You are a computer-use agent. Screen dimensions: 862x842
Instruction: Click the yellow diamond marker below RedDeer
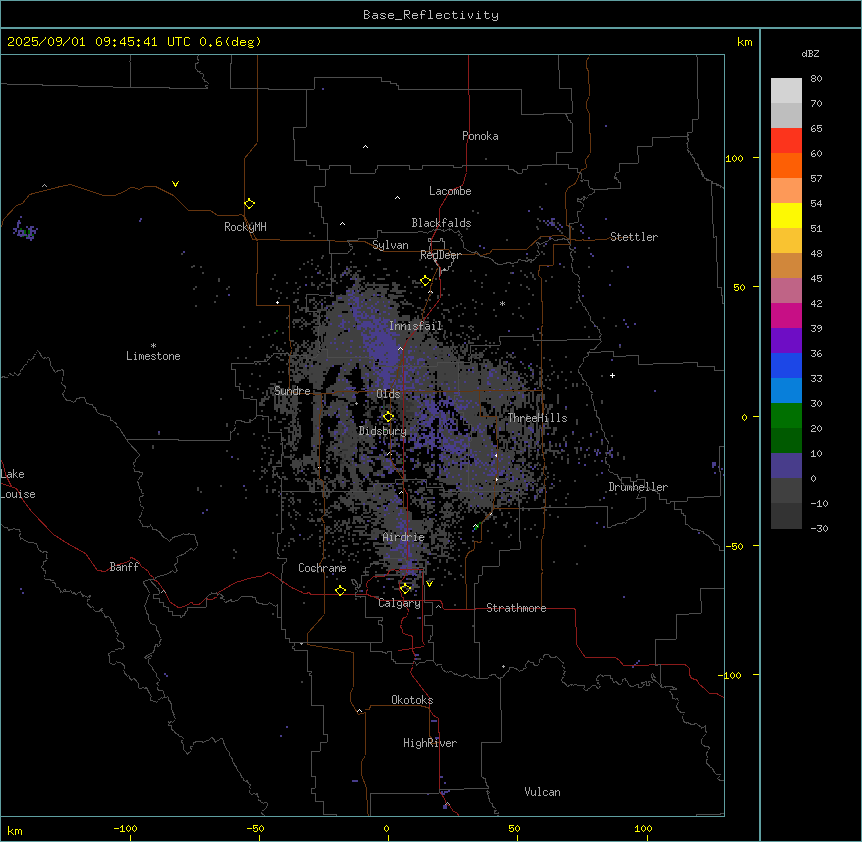[x=425, y=281]
